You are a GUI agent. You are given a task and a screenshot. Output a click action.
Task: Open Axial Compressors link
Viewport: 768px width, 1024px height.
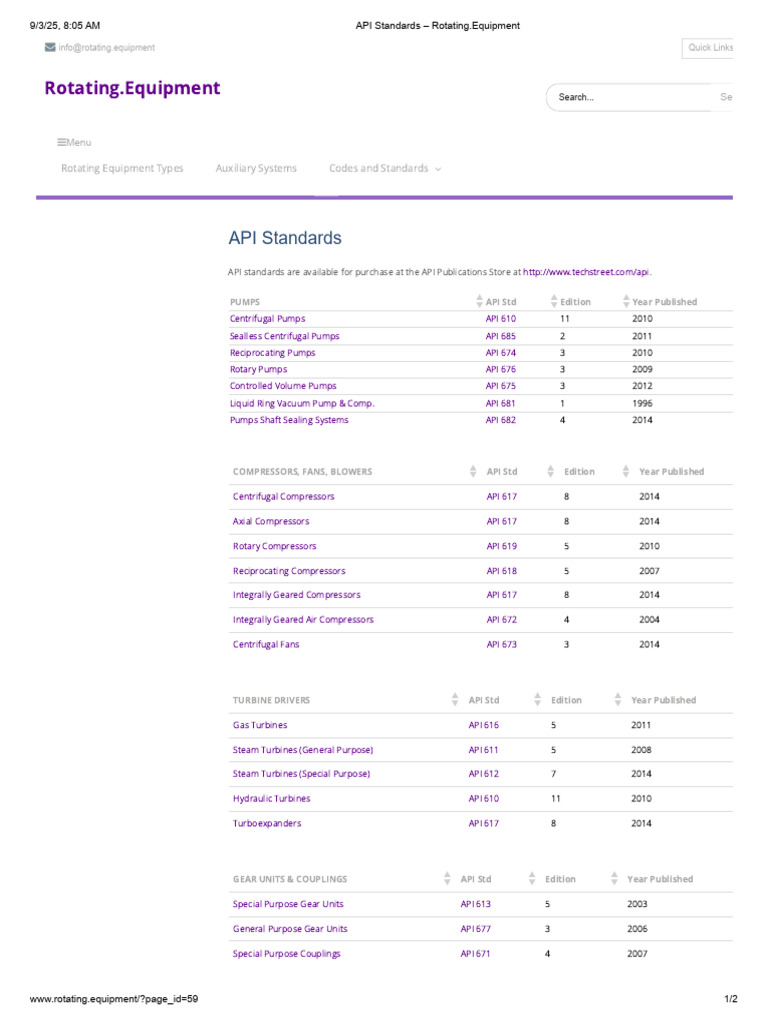coord(271,521)
